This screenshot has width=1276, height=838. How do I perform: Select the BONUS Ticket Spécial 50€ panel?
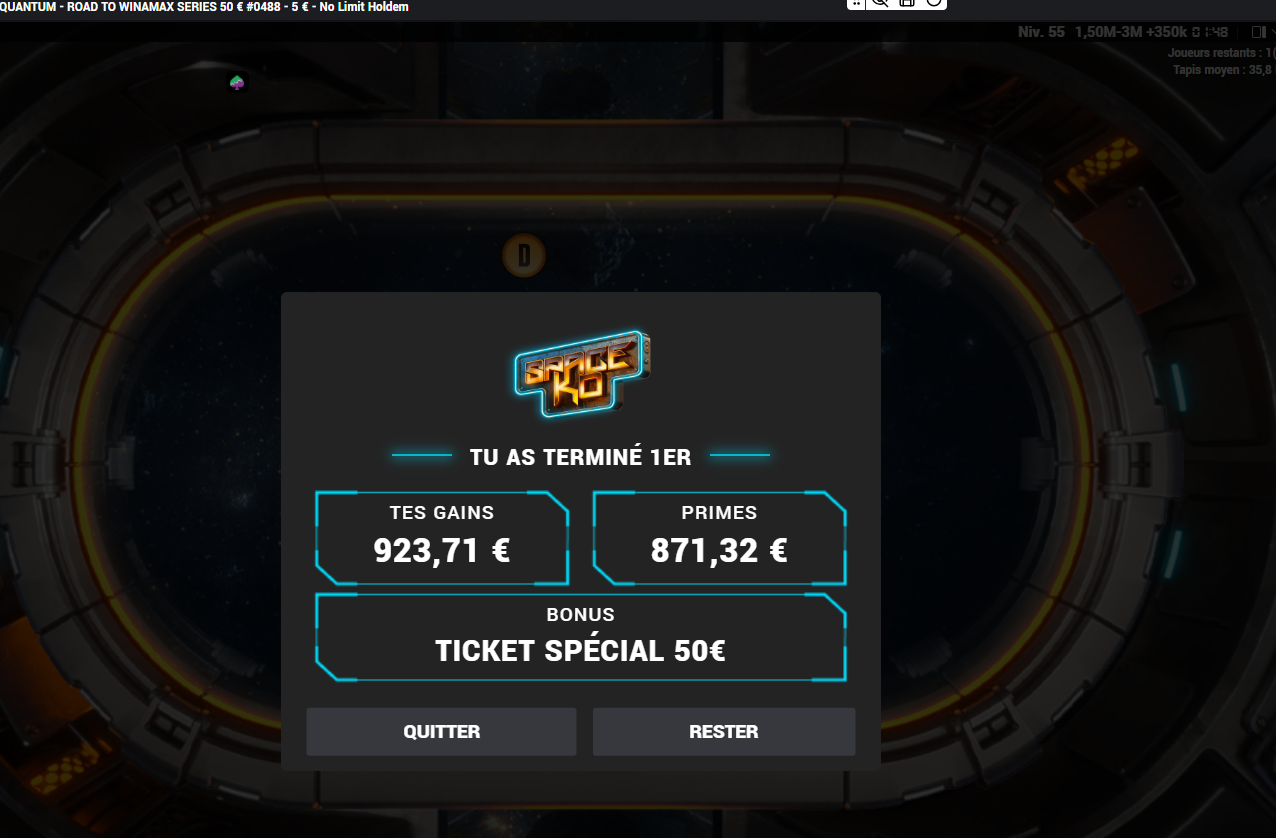tap(581, 637)
